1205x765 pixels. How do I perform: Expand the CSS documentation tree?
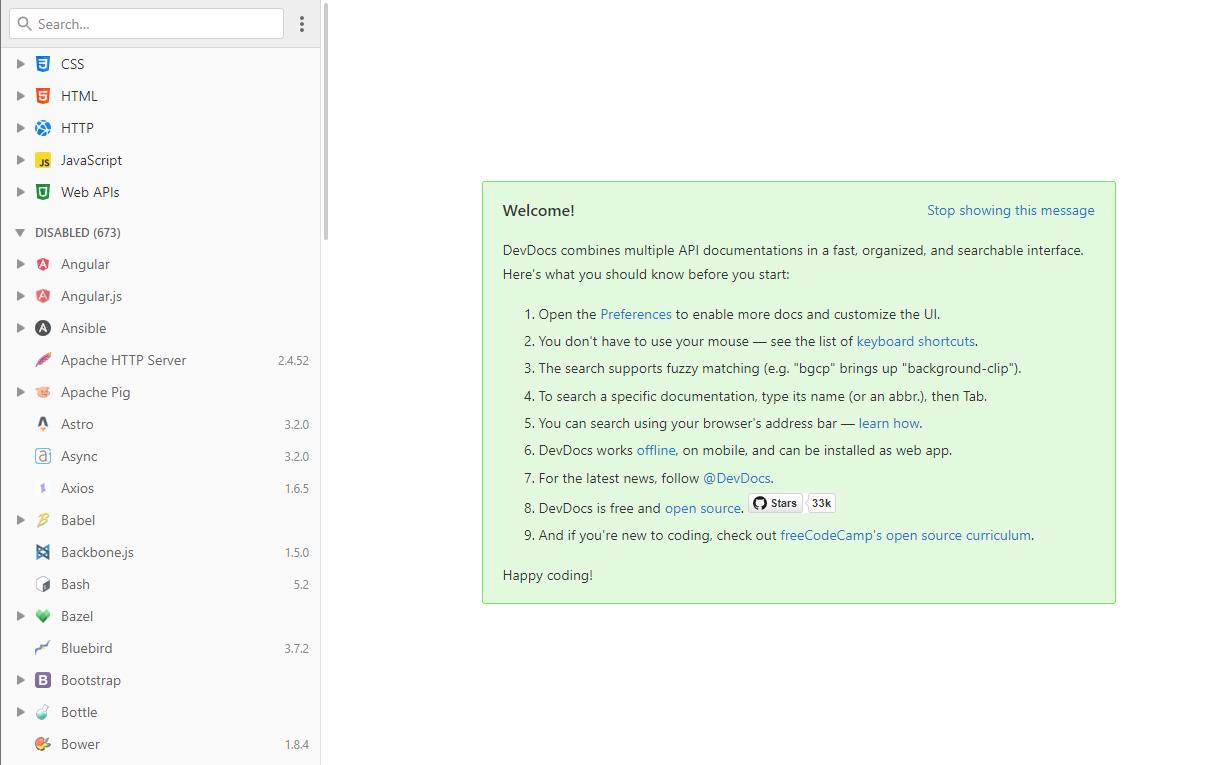pos(20,64)
